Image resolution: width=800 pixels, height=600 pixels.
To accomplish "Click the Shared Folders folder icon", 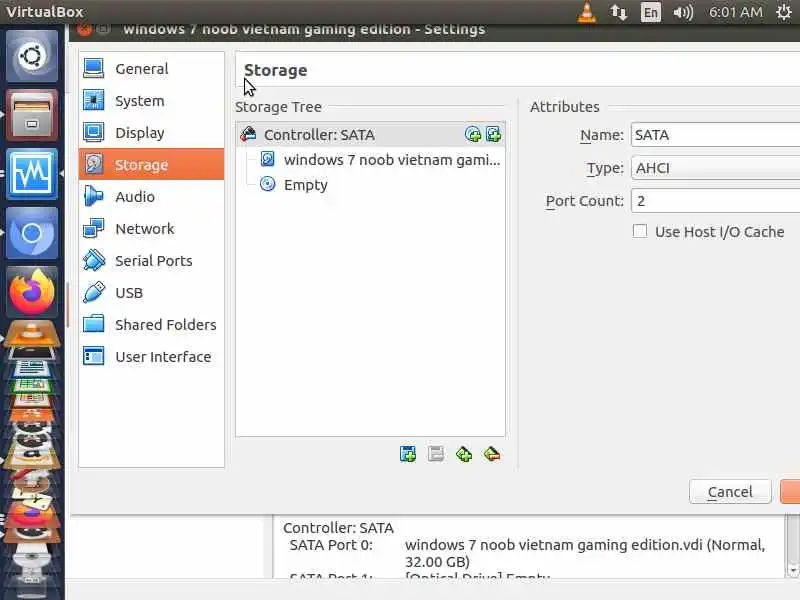I will pyautogui.click(x=93, y=324).
